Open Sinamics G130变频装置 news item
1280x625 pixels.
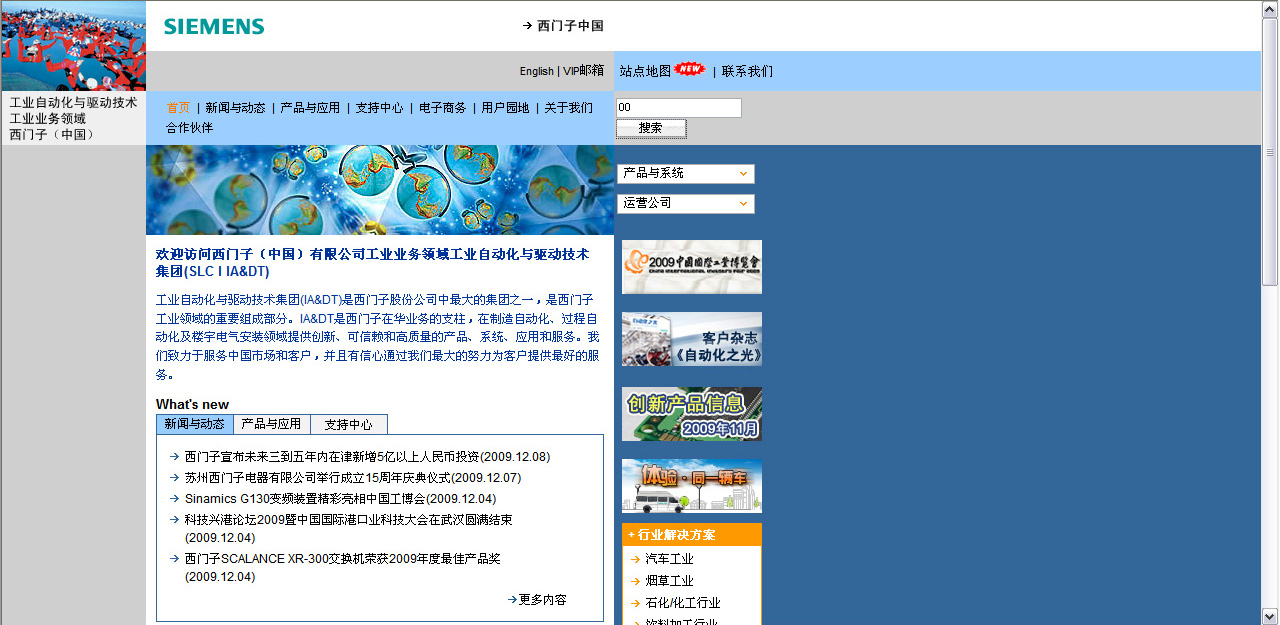click(x=340, y=499)
